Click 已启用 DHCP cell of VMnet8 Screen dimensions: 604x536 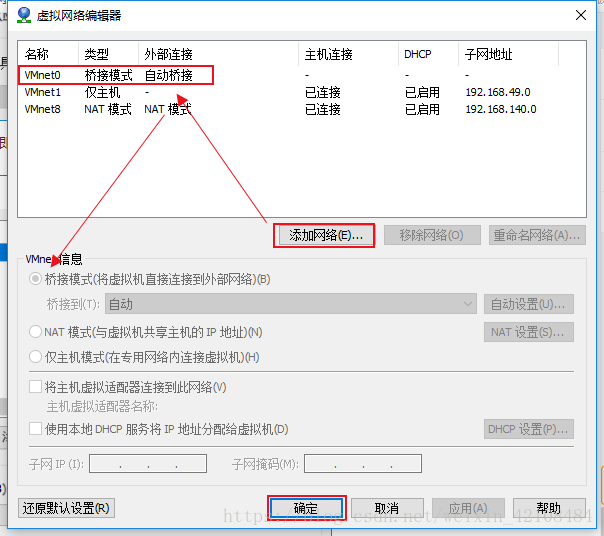(x=422, y=109)
